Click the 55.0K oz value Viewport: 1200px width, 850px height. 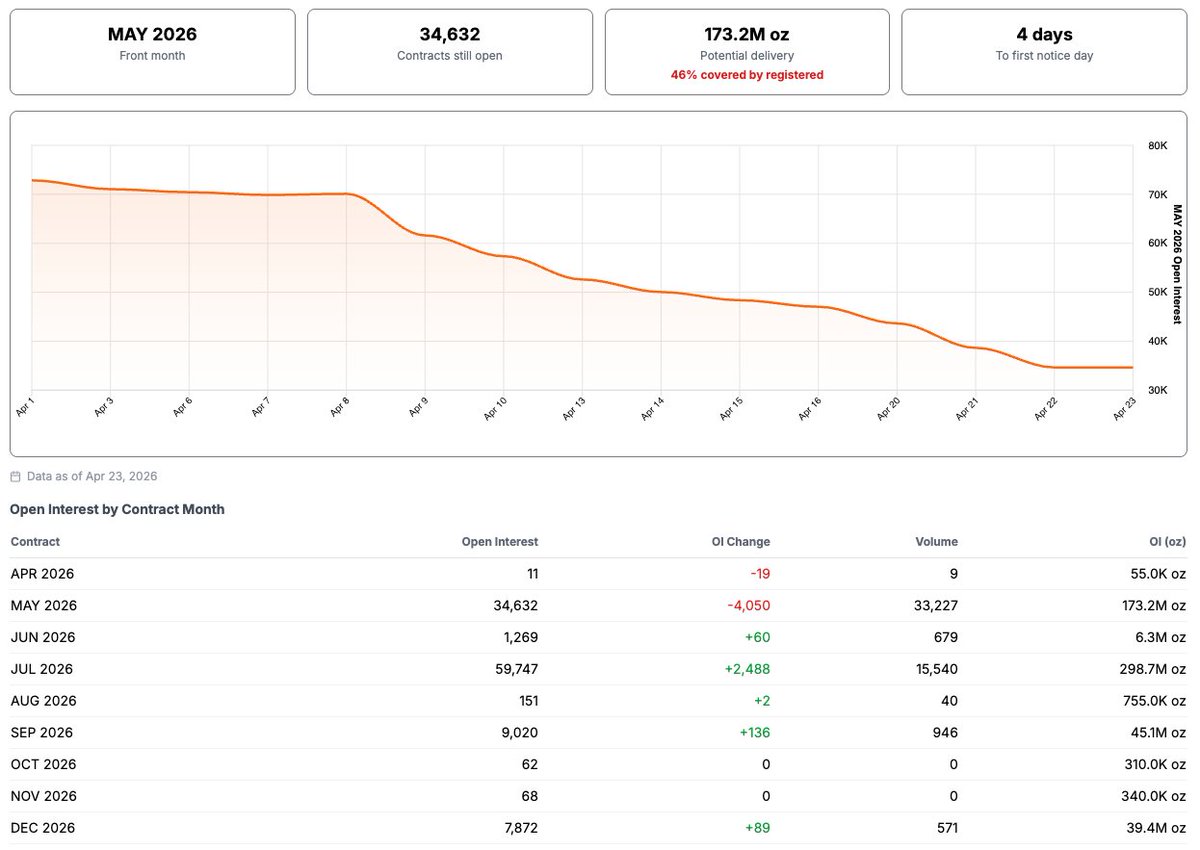coord(1158,574)
